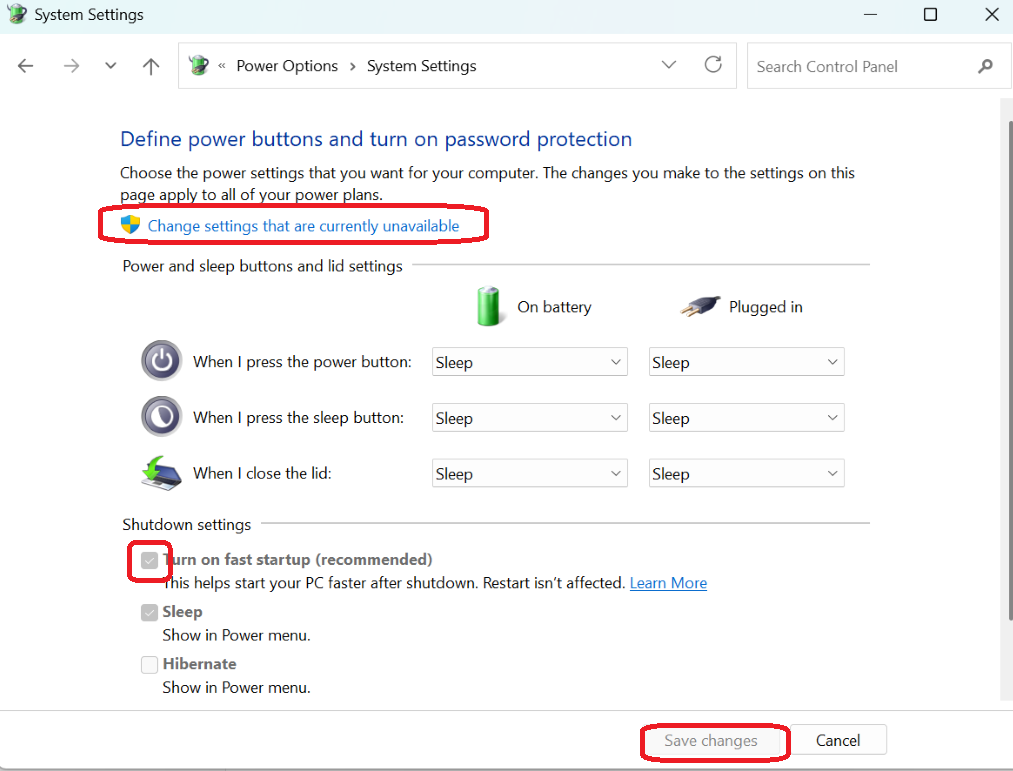Screen dimensions: 1013x771
Task: Focus the Search Control Panel field
Action: (x=878, y=66)
